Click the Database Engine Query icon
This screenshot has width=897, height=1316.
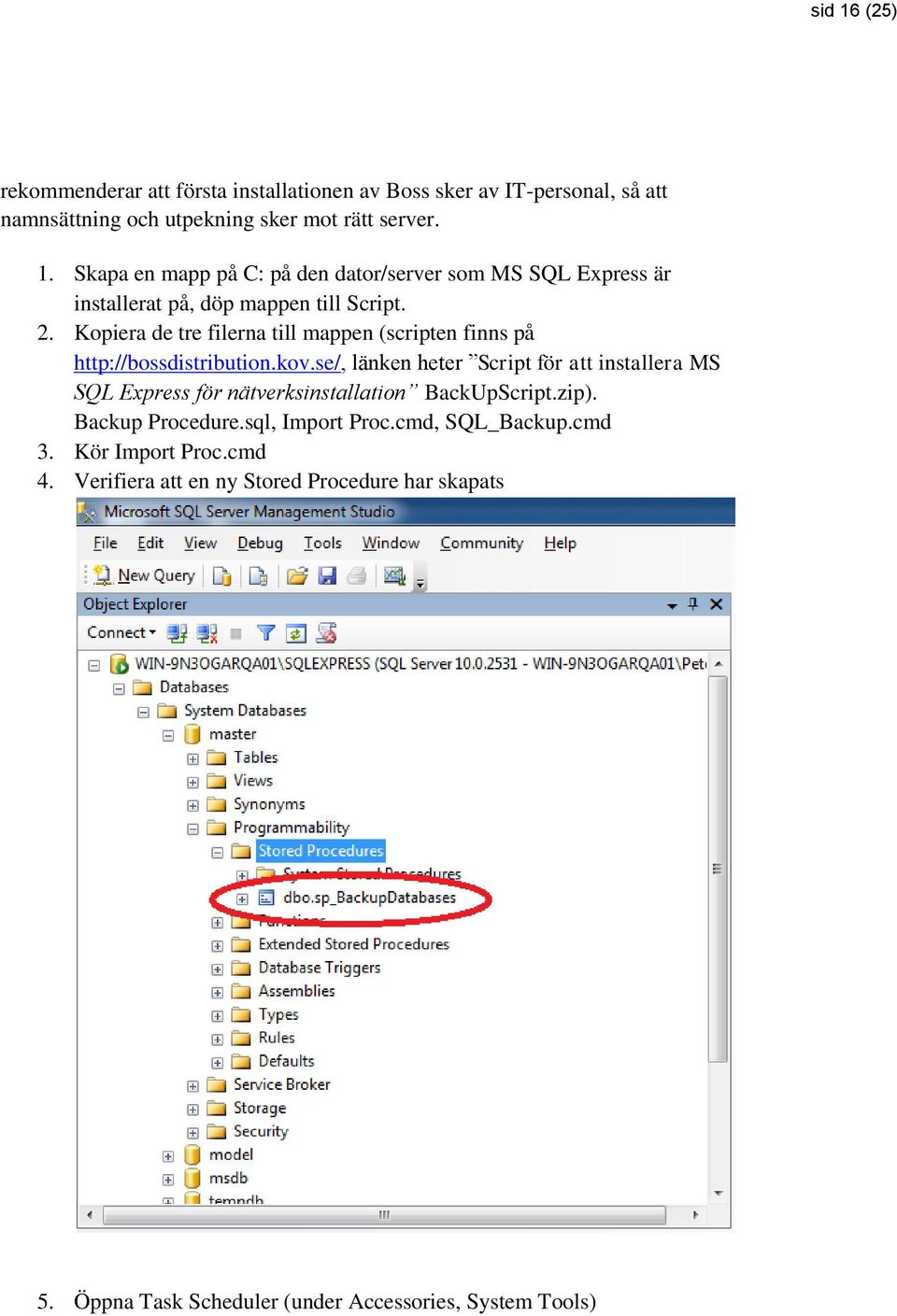(x=222, y=576)
